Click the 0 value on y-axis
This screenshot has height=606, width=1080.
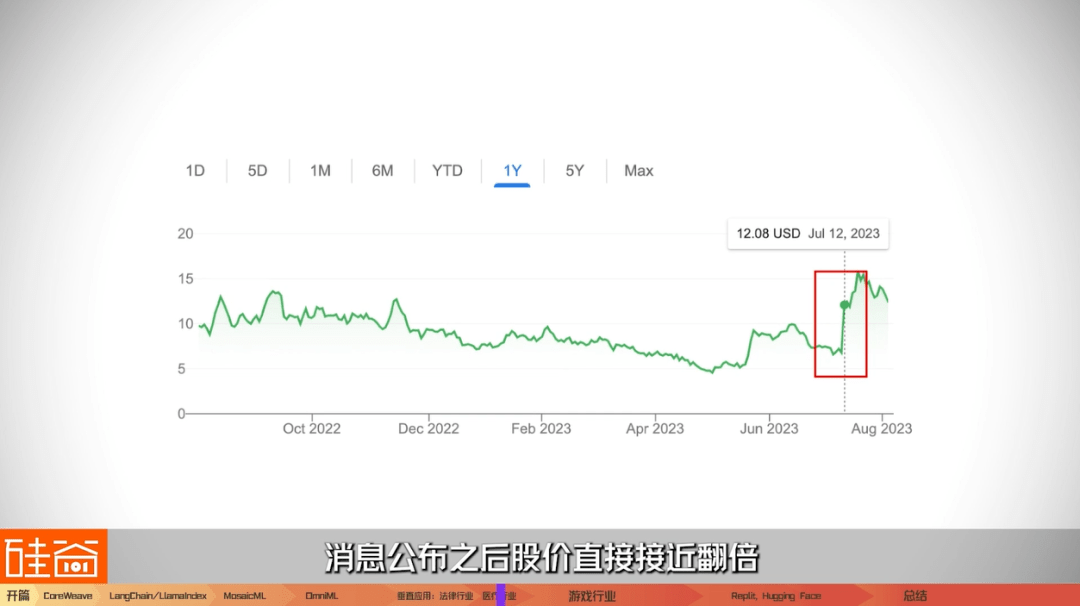click(x=181, y=414)
